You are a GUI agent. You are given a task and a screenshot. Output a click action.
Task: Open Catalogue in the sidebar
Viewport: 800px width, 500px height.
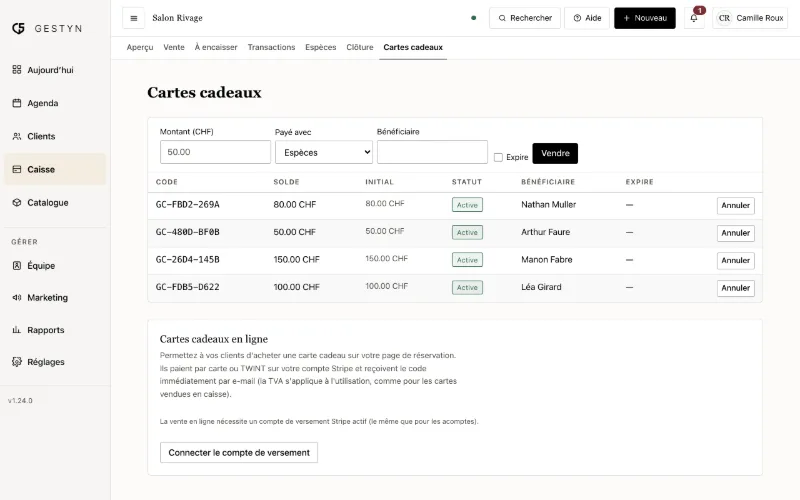pos(55,203)
